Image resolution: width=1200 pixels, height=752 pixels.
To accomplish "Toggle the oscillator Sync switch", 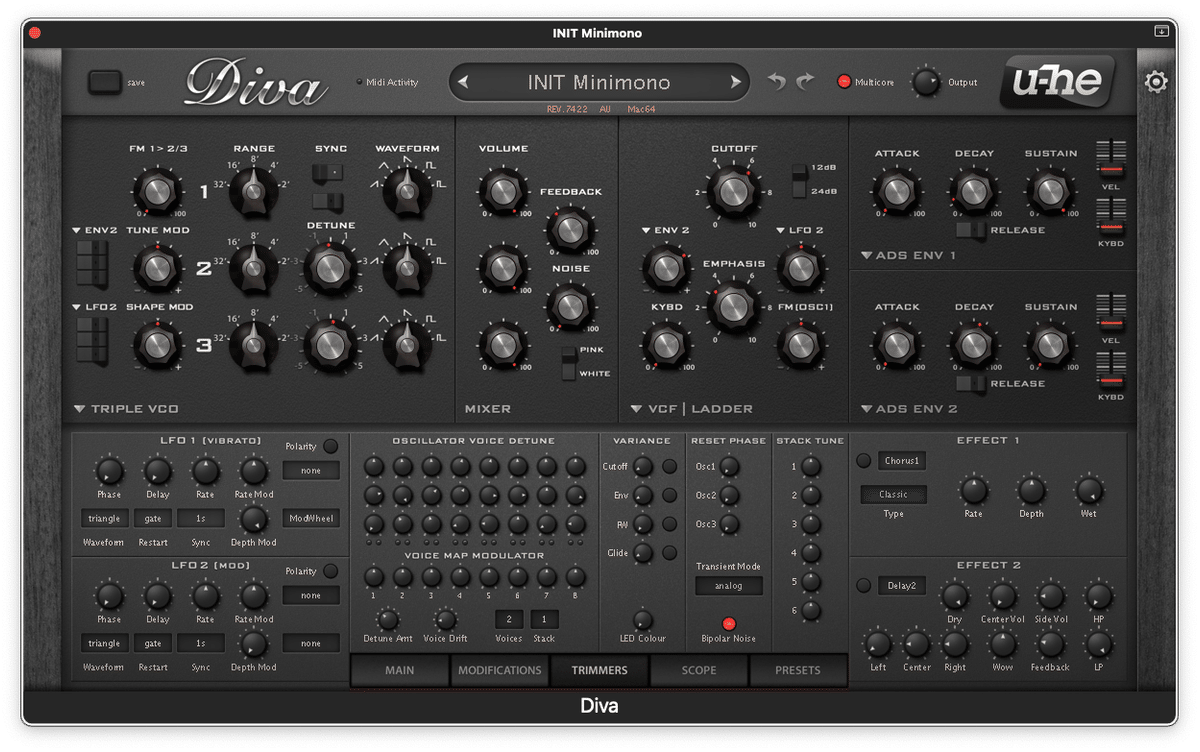I will click(x=327, y=173).
